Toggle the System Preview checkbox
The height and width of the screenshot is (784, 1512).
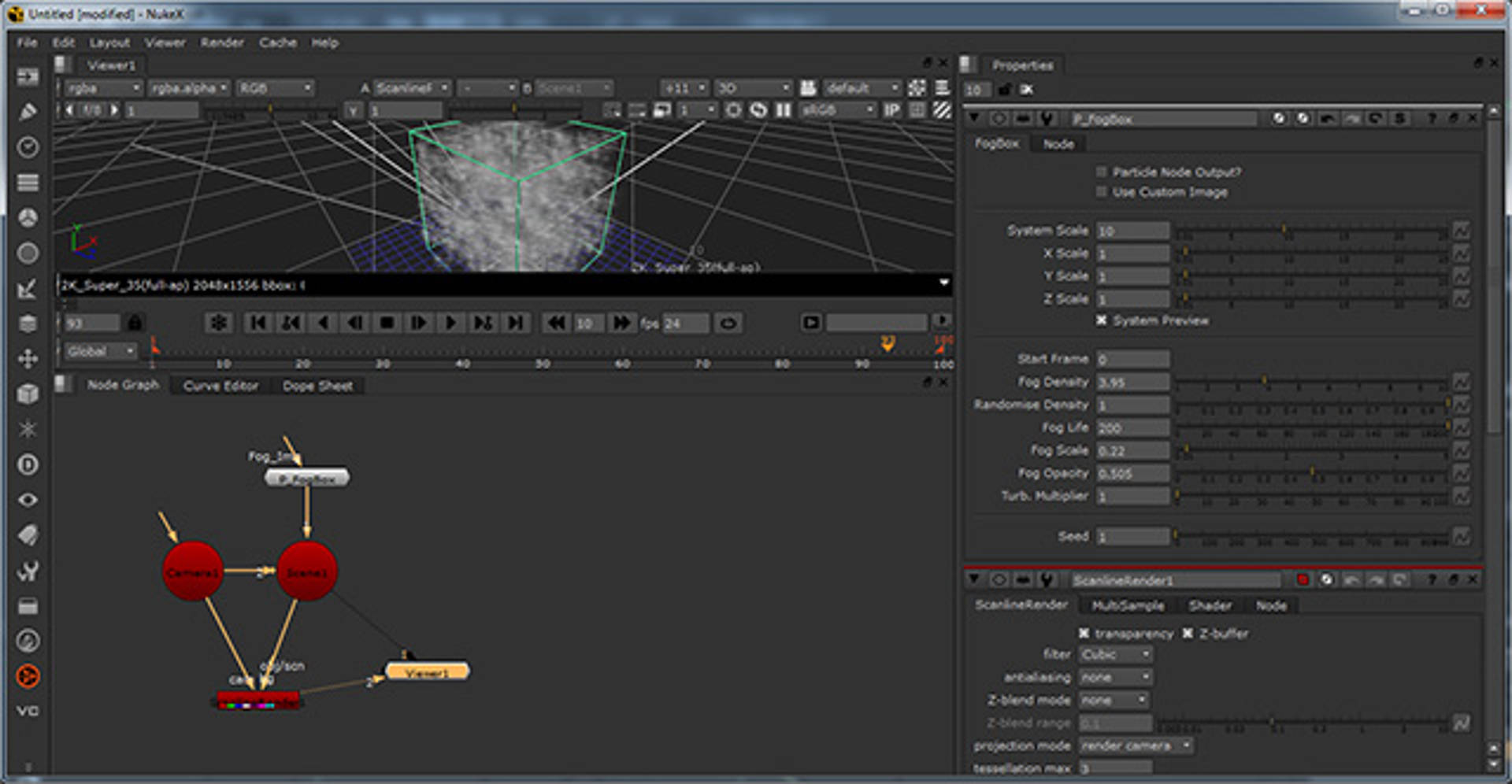tap(1102, 320)
